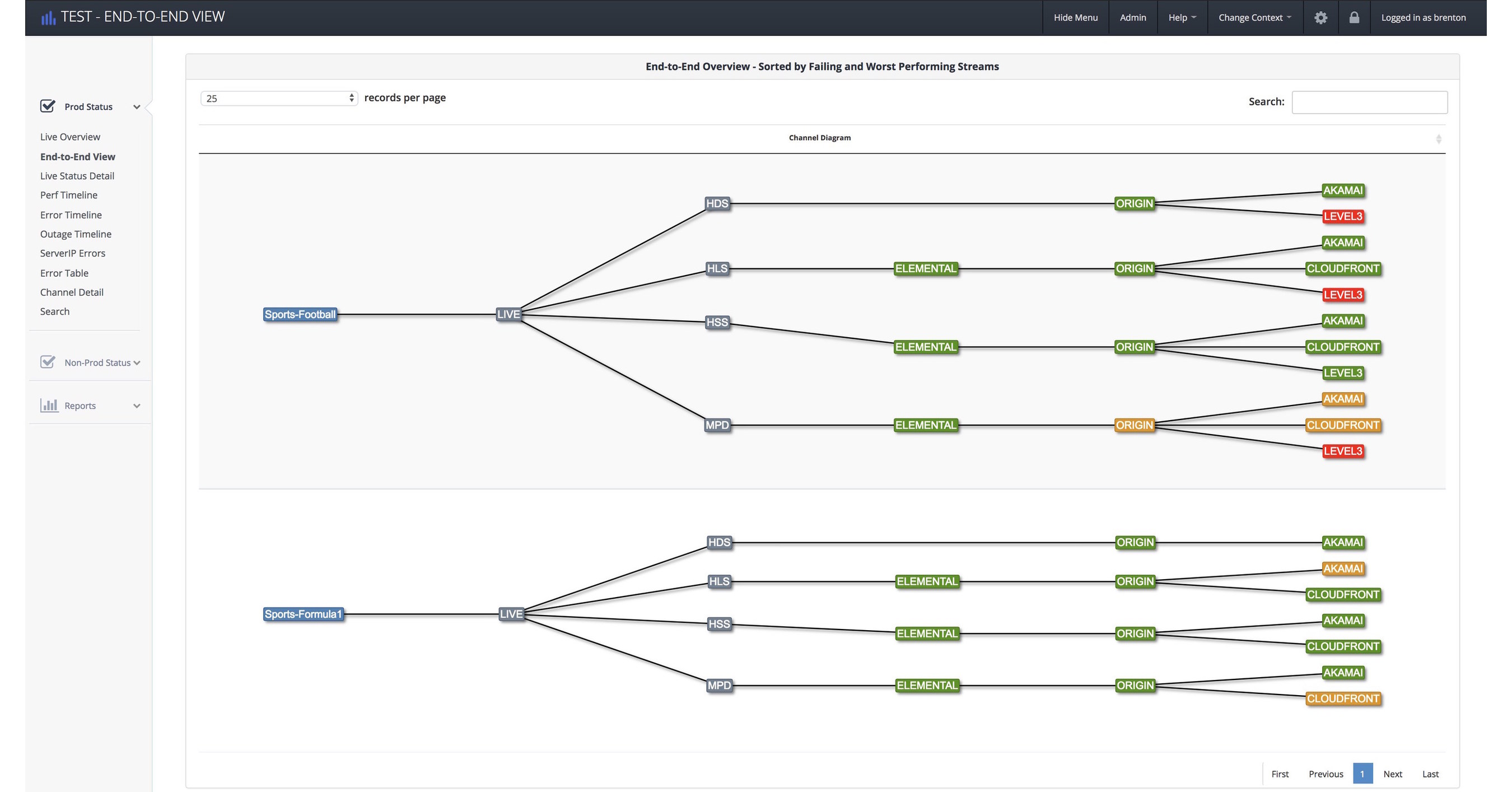Open Outage Timeline page
Viewport: 1512px width, 792px height.
pos(76,234)
